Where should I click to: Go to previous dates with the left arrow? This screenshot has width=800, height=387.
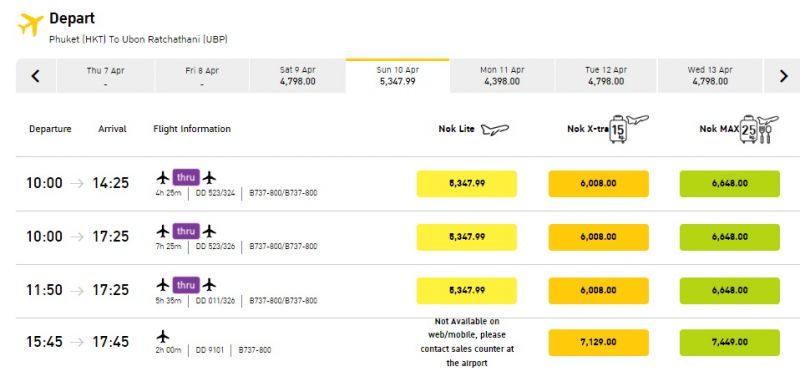[x=35, y=76]
